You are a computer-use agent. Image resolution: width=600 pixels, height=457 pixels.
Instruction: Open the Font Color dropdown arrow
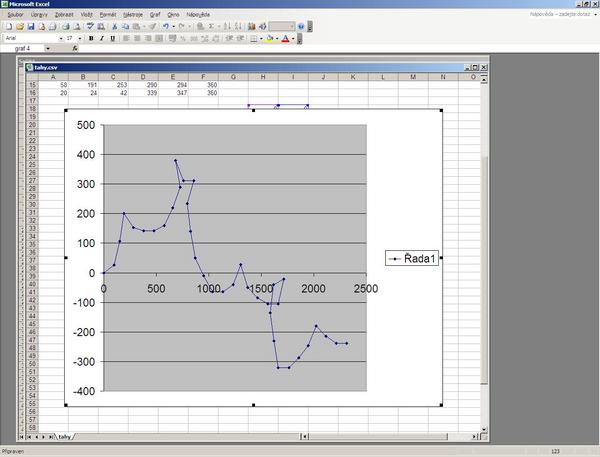tap(293, 38)
